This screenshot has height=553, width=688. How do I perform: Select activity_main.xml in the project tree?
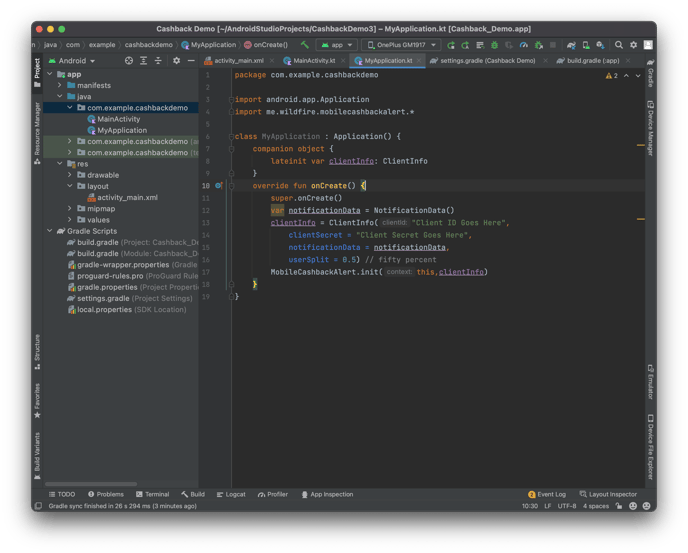(x=127, y=197)
